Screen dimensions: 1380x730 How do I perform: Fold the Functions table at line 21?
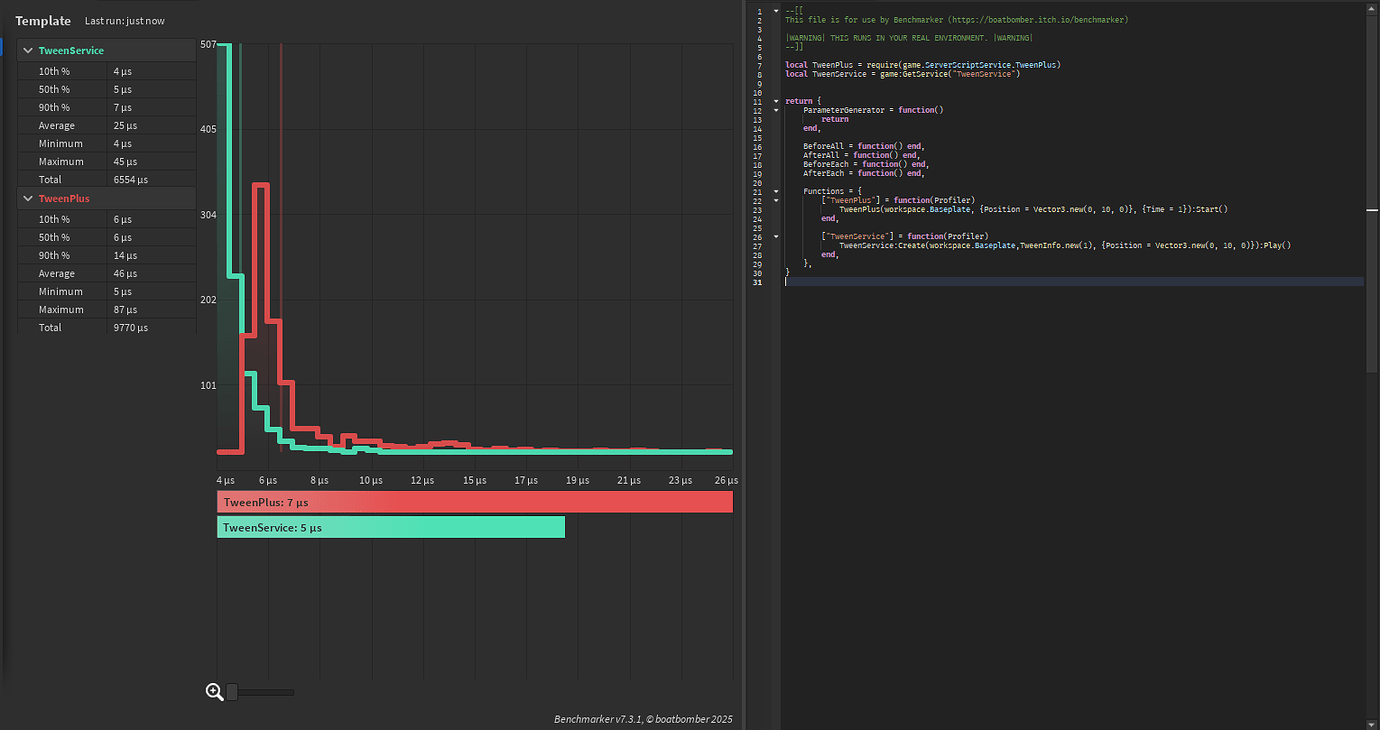coord(775,191)
